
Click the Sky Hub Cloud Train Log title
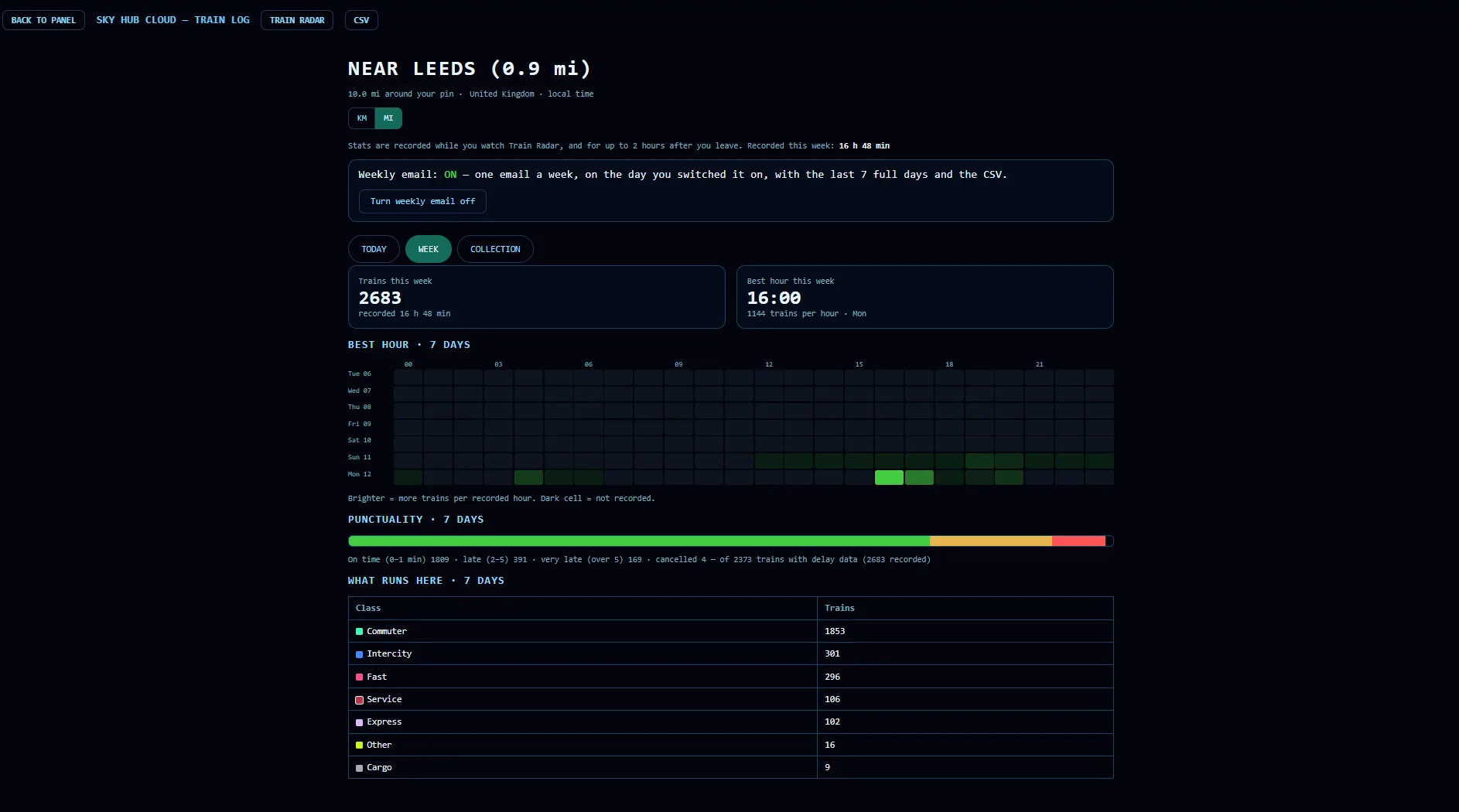coord(173,20)
